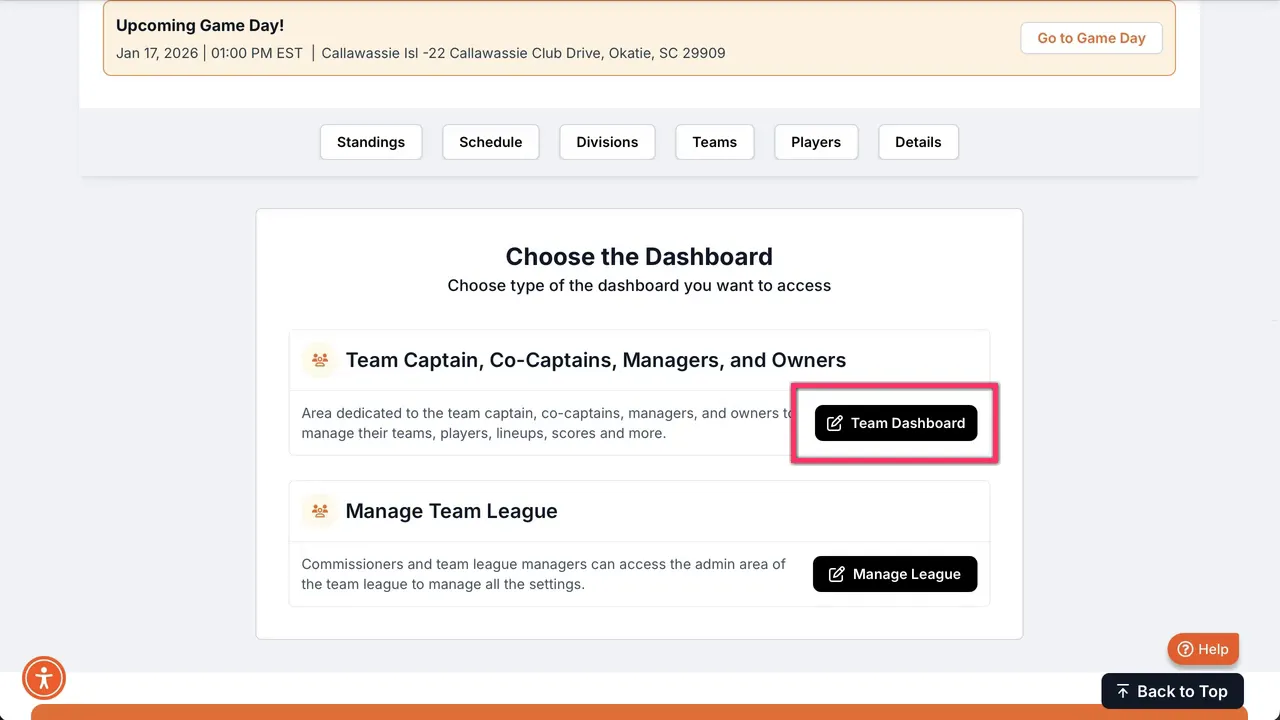Show the Players tab

[816, 142]
